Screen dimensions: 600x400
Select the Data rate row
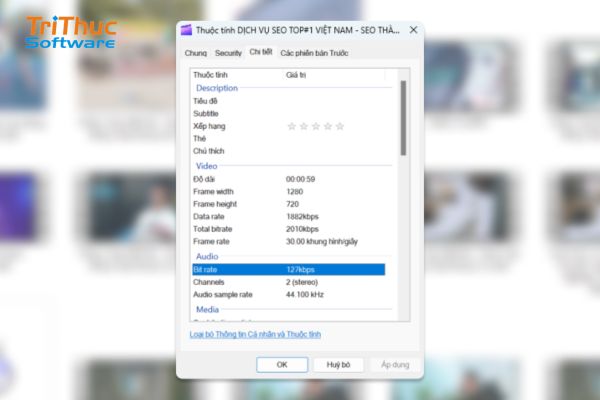(x=289, y=217)
